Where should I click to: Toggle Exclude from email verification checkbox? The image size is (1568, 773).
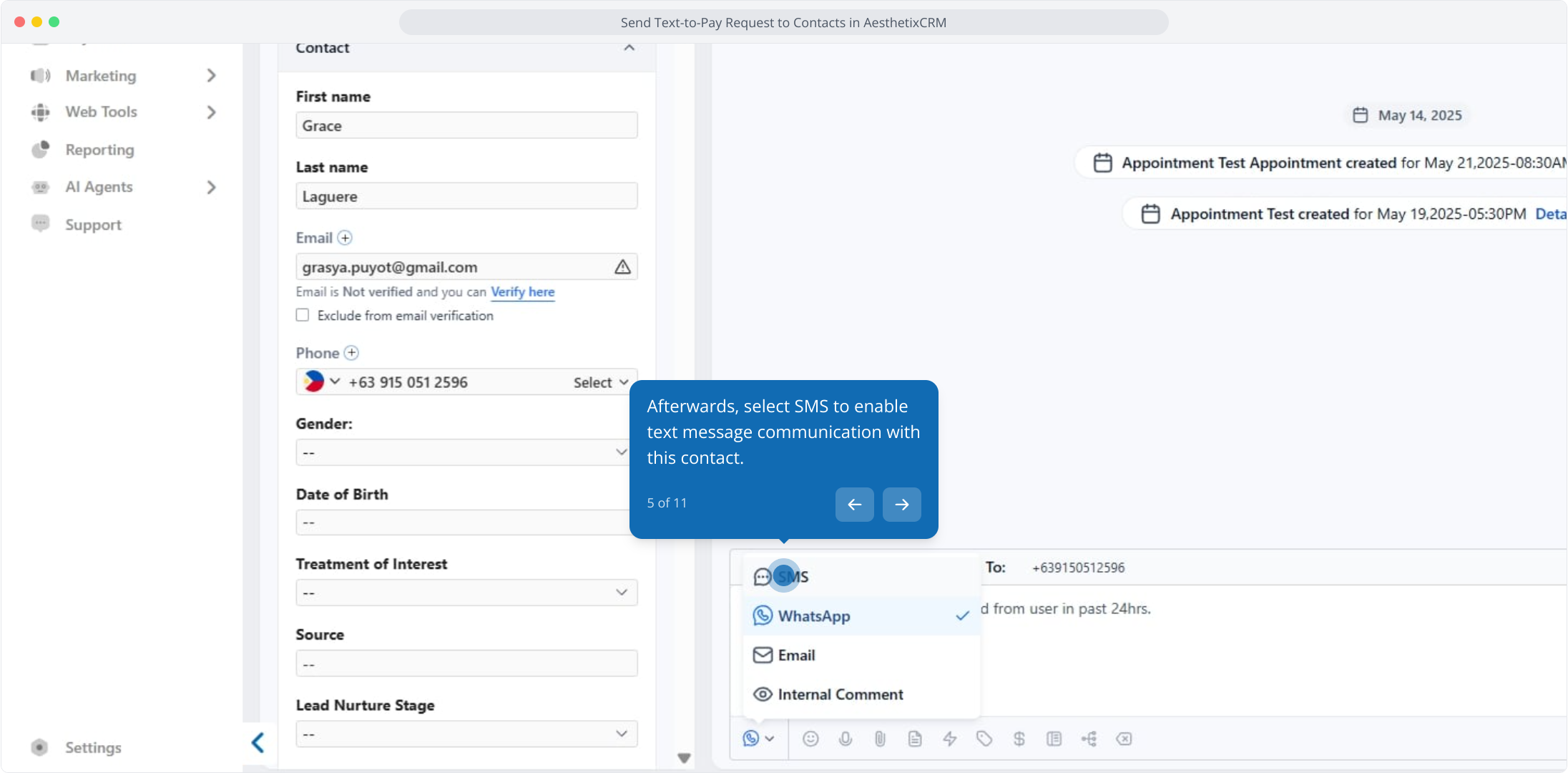click(x=303, y=315)
